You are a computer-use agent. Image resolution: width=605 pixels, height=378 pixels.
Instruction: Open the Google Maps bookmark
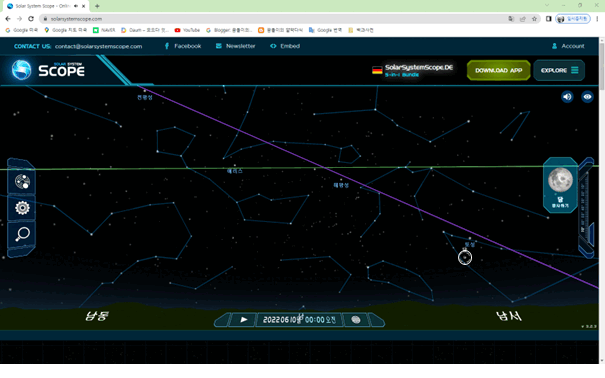[x=66, y=30]
